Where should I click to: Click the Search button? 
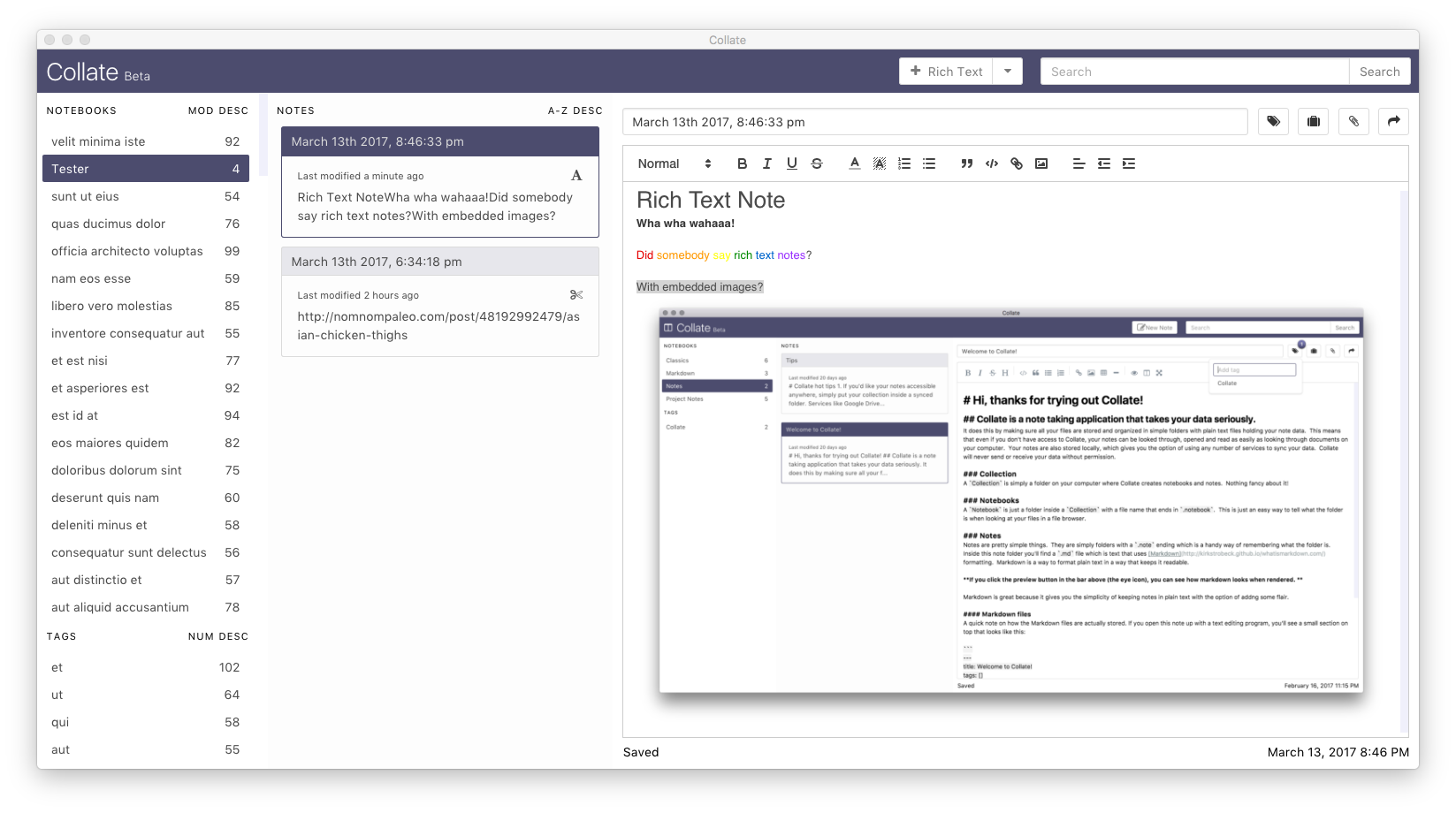click(x=1379, y=72)
